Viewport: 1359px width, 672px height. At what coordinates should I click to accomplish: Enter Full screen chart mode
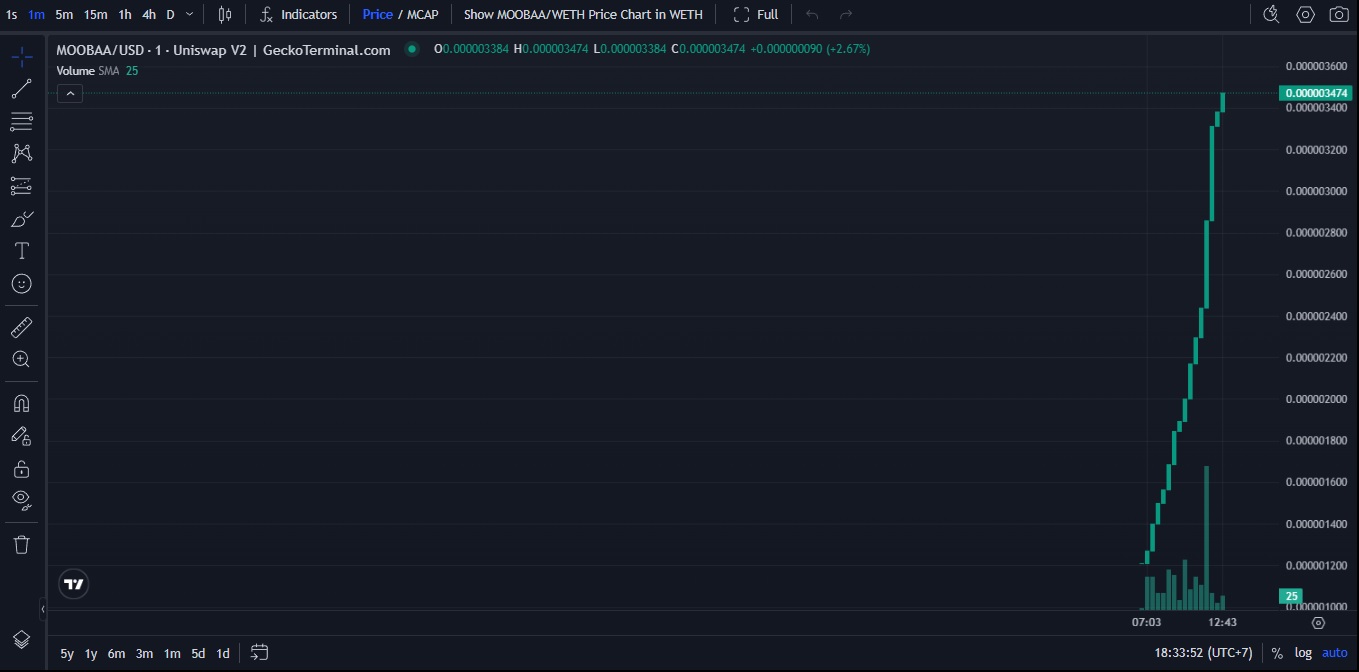coord(756,14)
